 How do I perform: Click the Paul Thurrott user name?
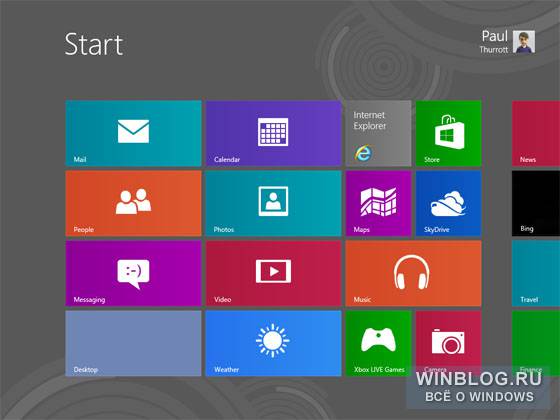(494, 42)
